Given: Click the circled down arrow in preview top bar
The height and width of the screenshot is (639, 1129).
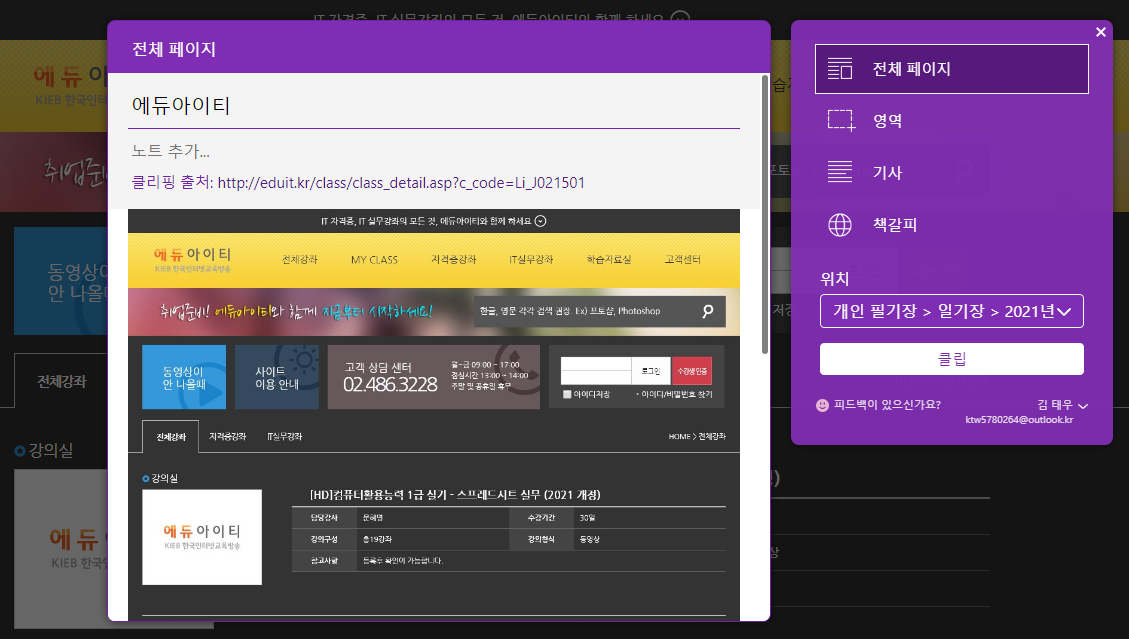Looking at the screenshot, I should tap(541, 221).
